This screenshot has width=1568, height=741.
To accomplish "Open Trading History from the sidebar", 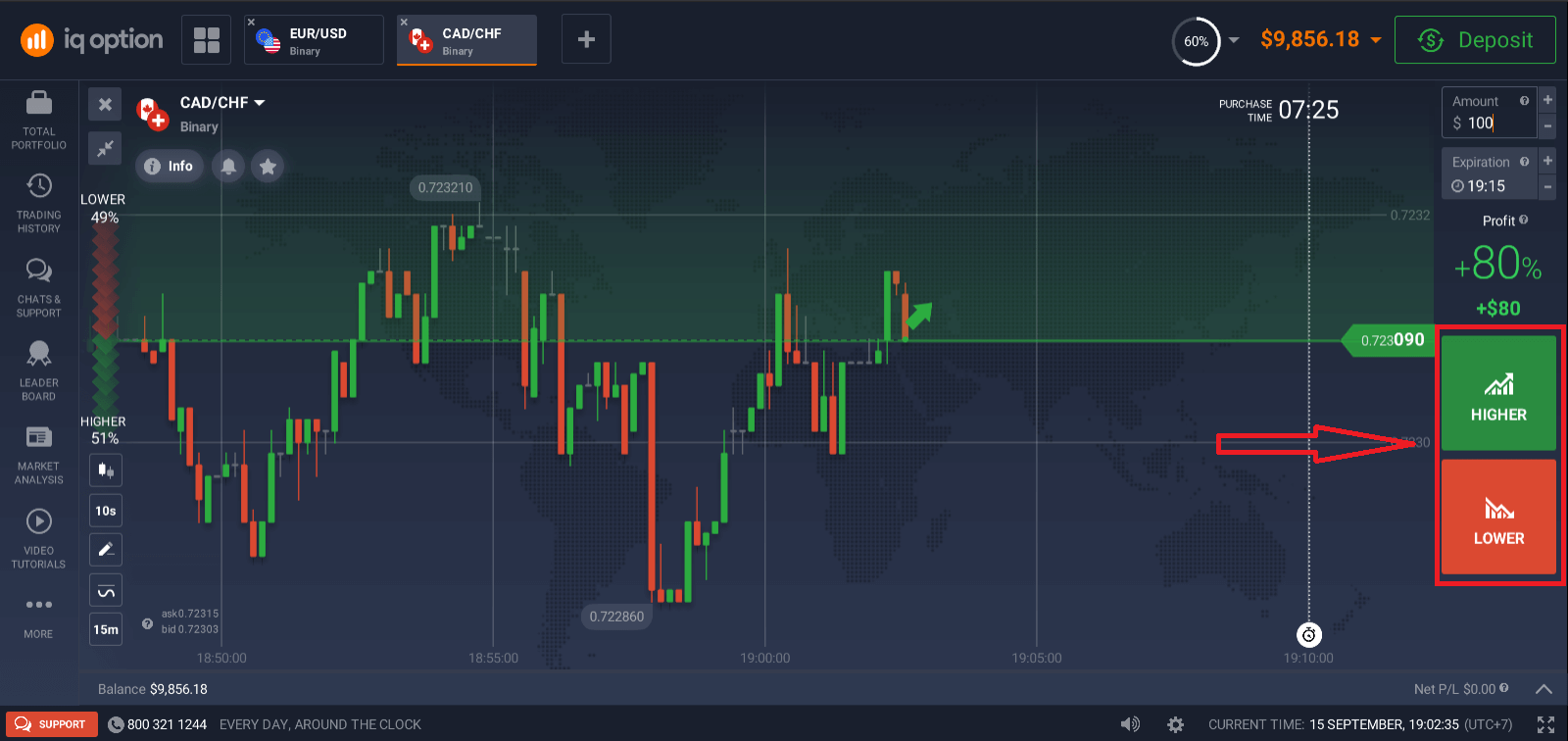I will [39, 204].
